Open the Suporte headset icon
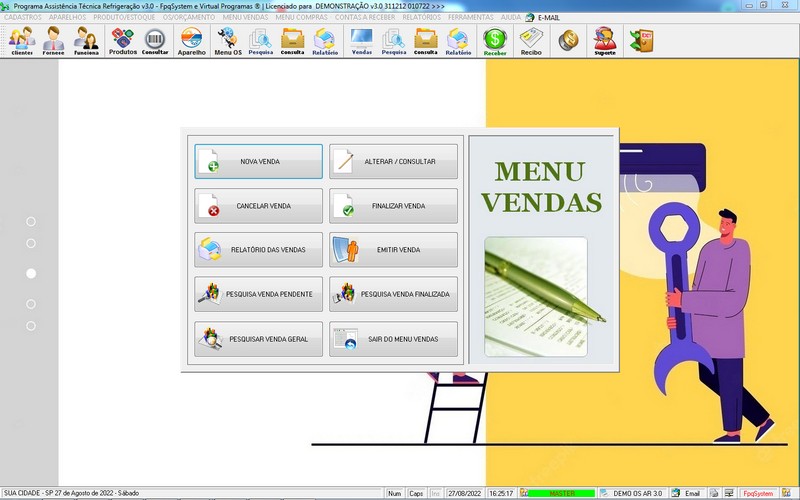800x500 pixels. tap(605, 41)
